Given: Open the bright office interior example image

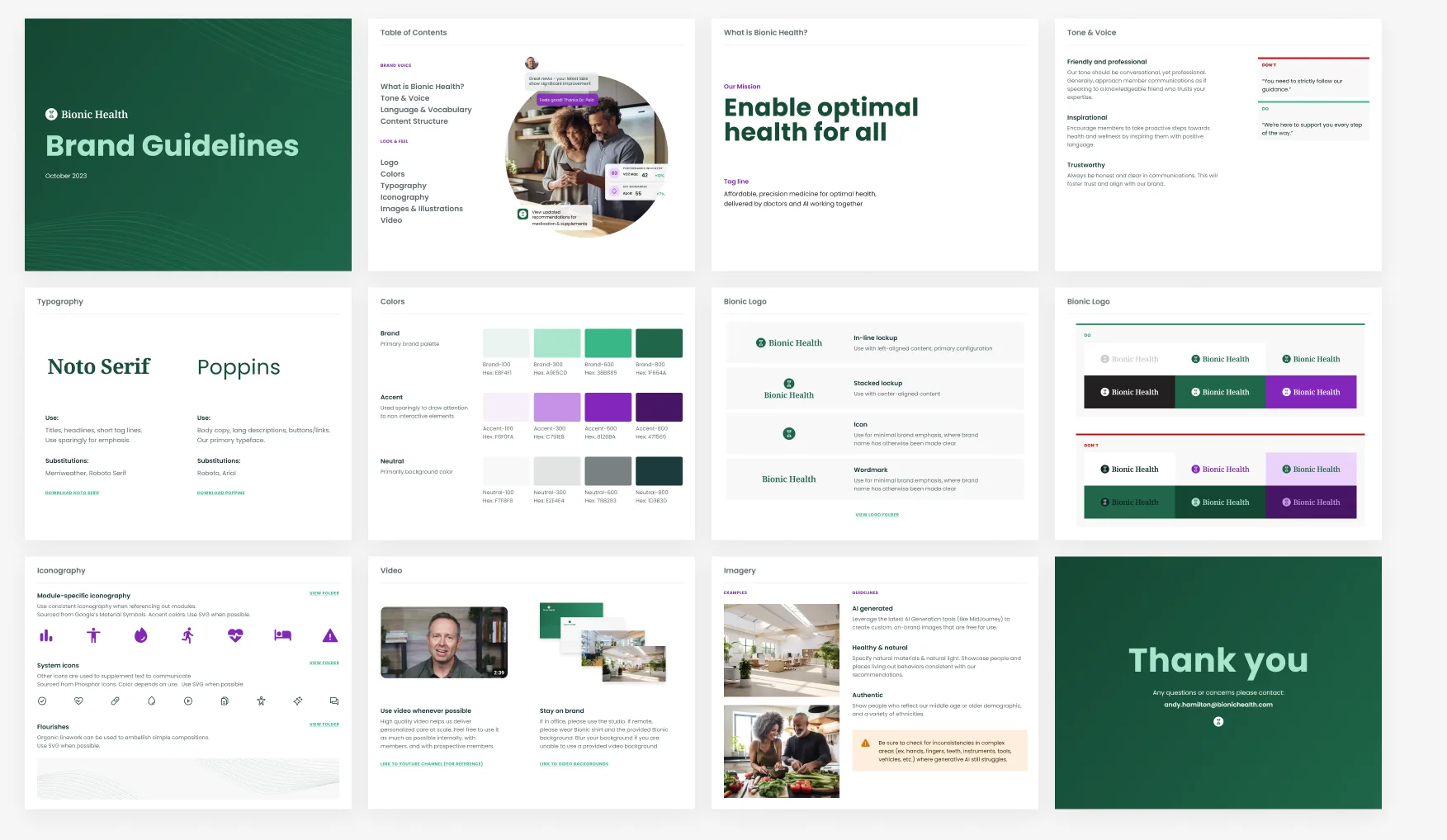Looking at the screenshot, I should pyautogui.click(x=782, y=650).
